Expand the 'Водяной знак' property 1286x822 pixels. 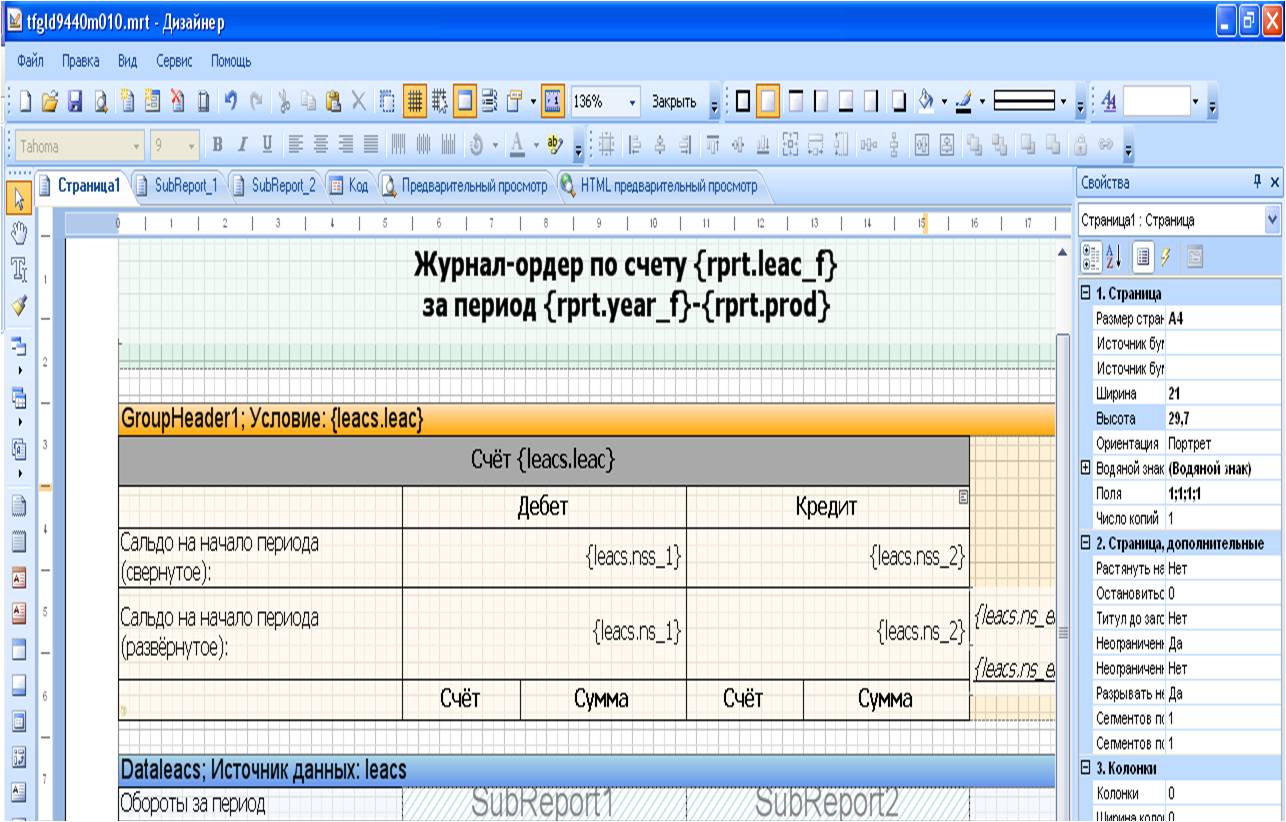(x=1086, y=469)
